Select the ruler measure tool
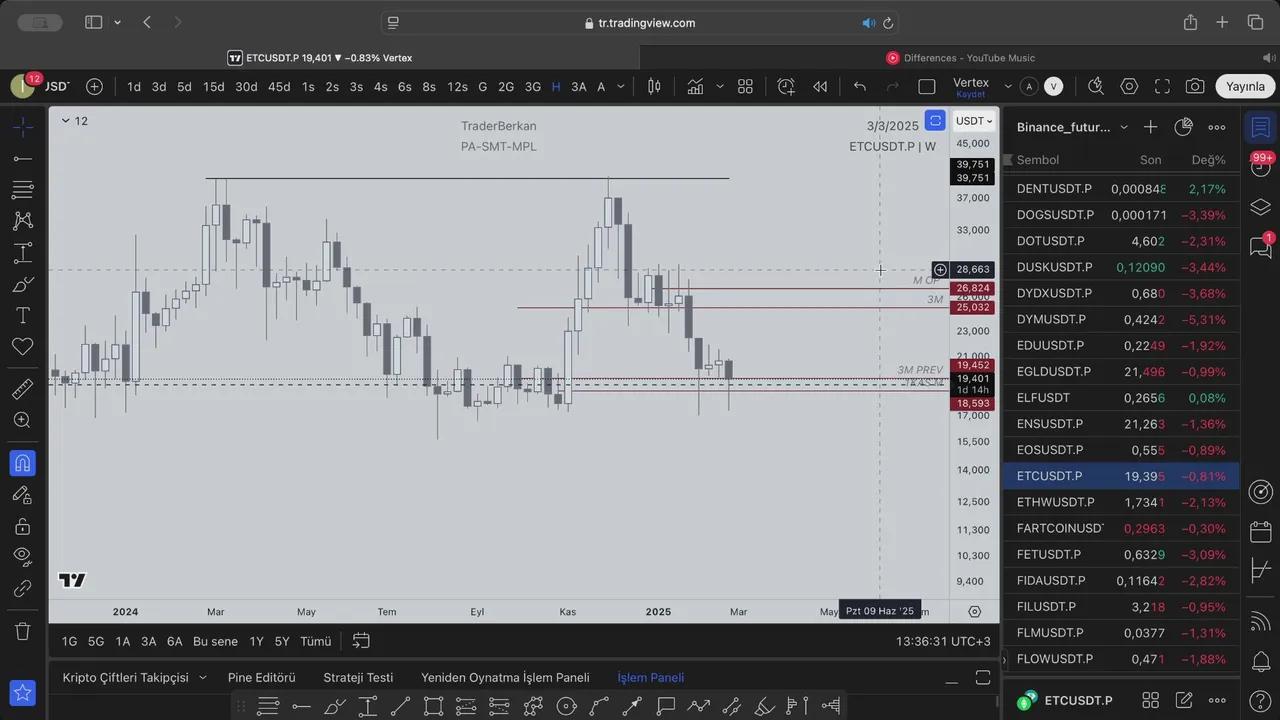Screen dimensions: 1280x720 click(x=22, y=389)
